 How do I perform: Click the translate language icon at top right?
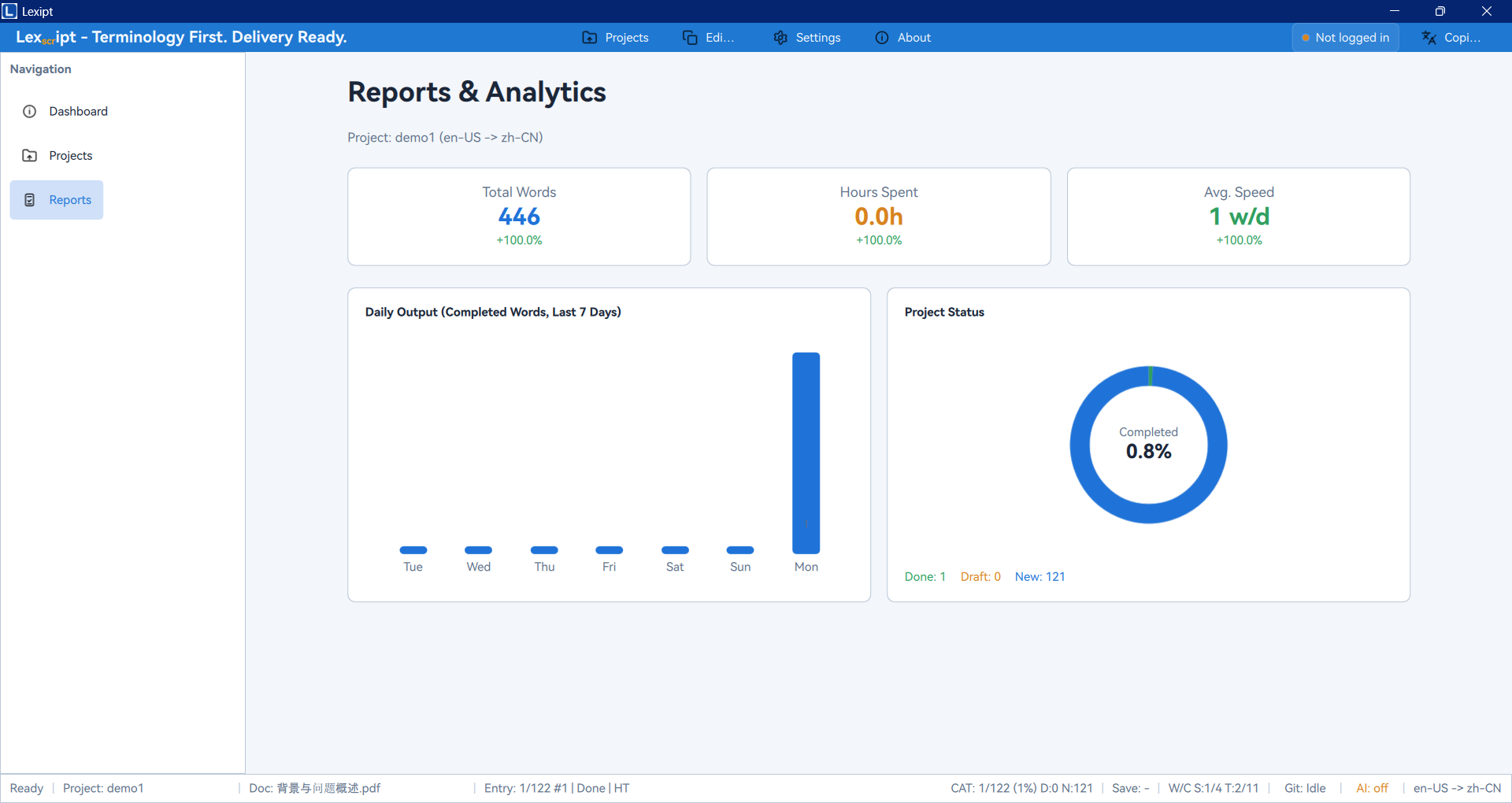(1429, 38)
